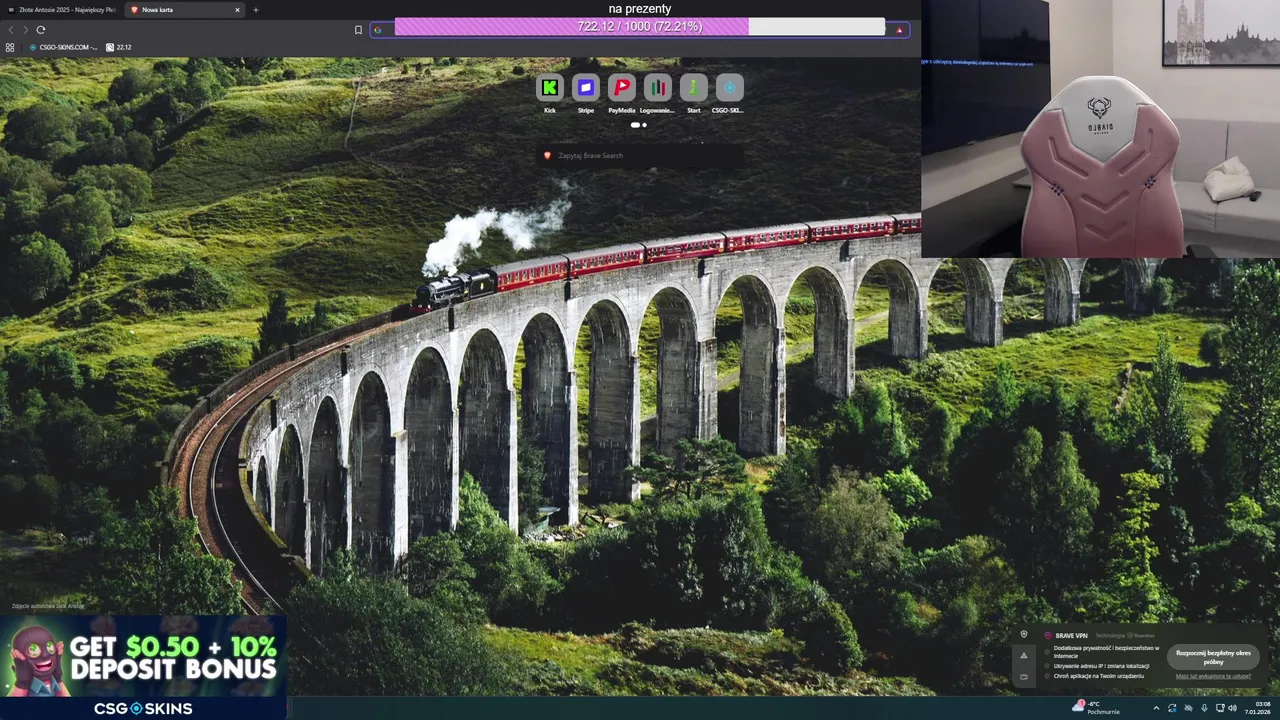Click the crossed-out camera tray icon
The height and width of the screenshot is (720, 1280).
1188,708
